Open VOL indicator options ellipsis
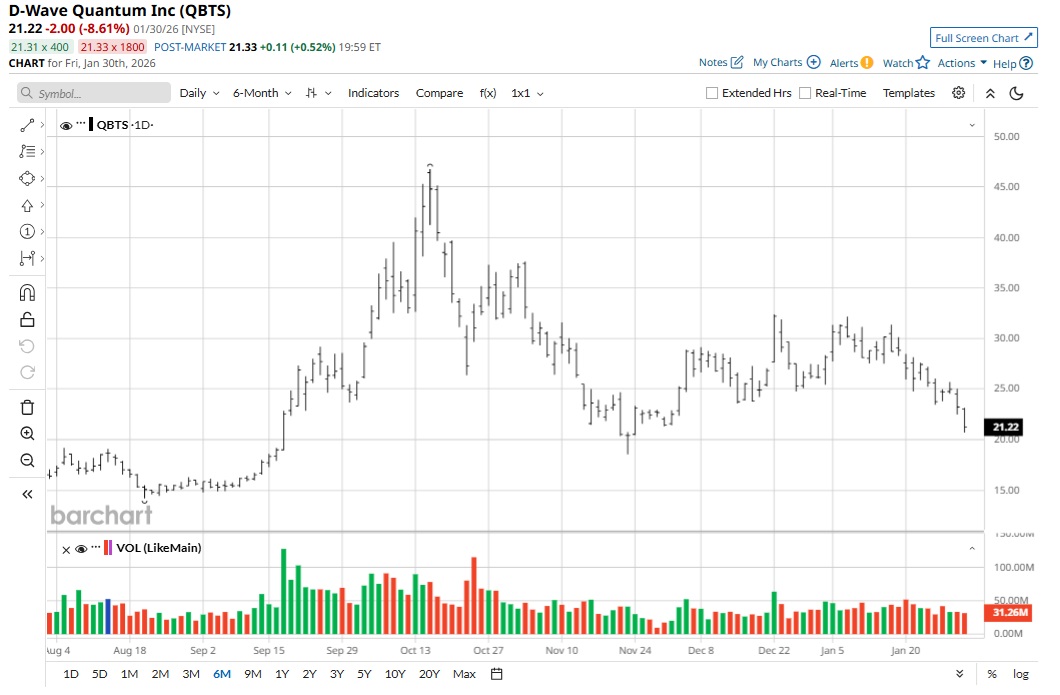Viewport: 1060px width, 695px height. coord(96,546)
